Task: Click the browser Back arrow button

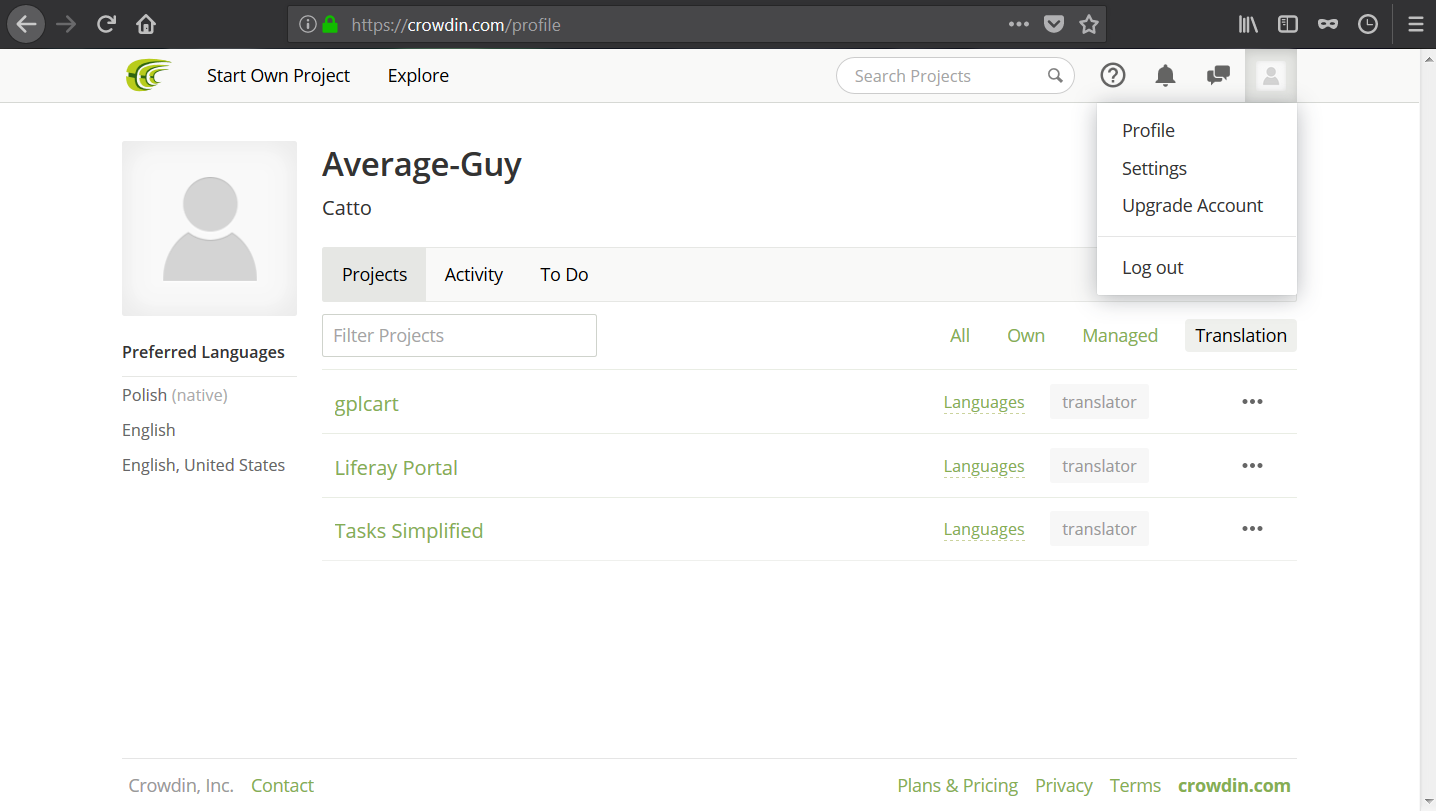Action: click(x=26, y=24)
